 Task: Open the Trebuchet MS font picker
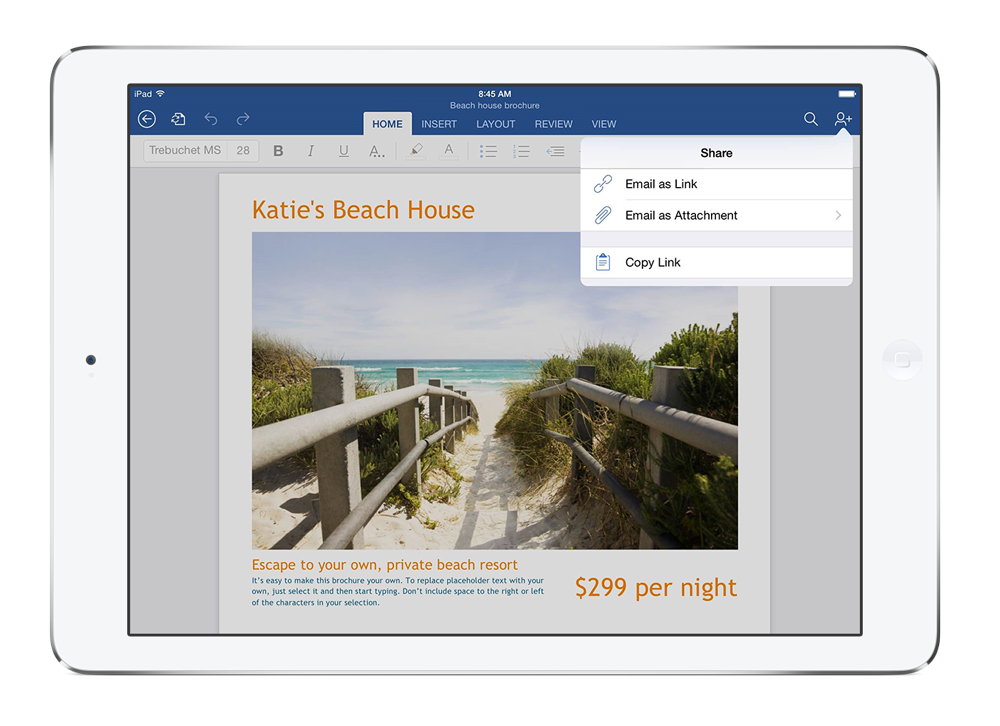pos(186,151)
